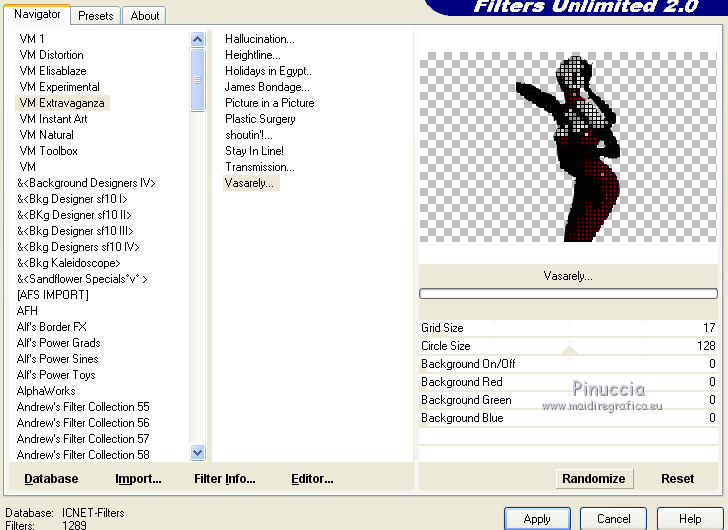Open the Editor... button
The width and height of the screenshot is (728, 530).
coord(312,478)
